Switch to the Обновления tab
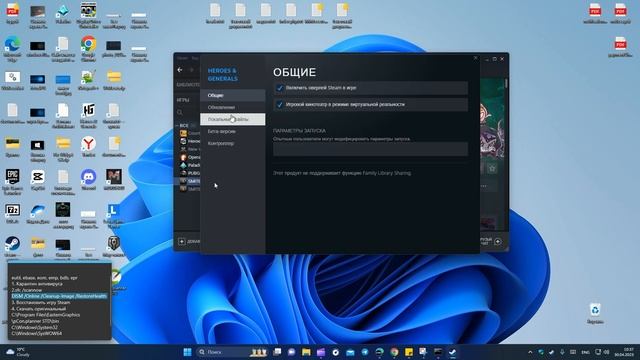This screenshot has height=360, width=640. pos(233,107)
